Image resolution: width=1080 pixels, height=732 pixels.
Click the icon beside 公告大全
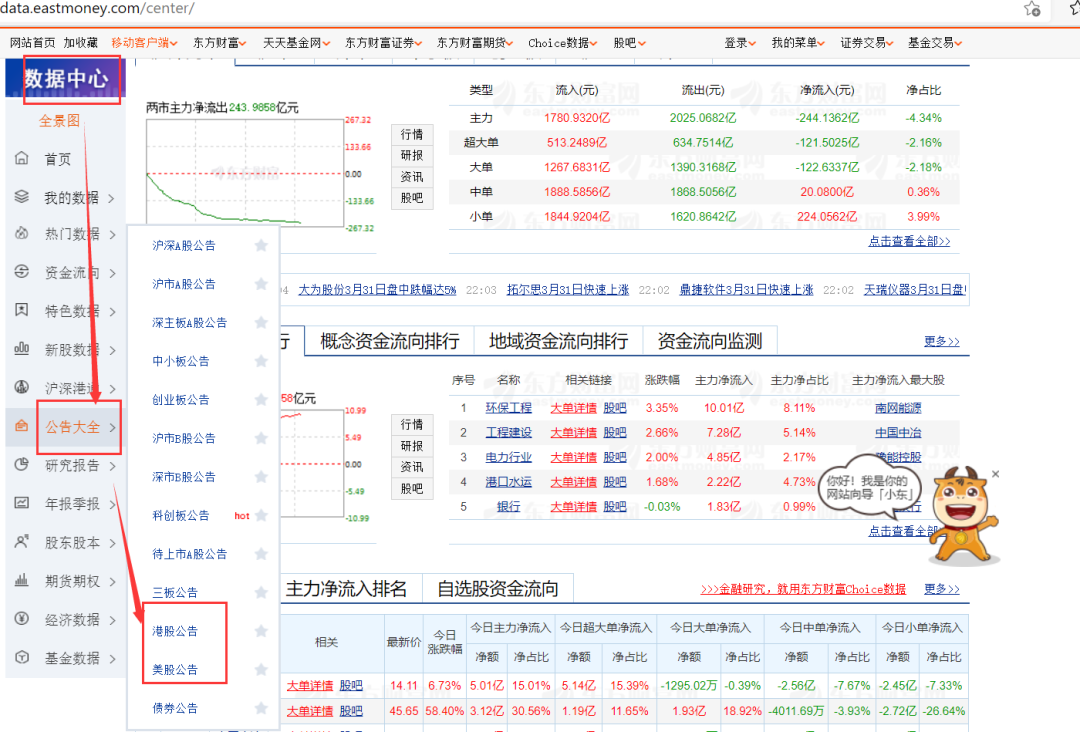pyautogui.click(x=22, y=426)
